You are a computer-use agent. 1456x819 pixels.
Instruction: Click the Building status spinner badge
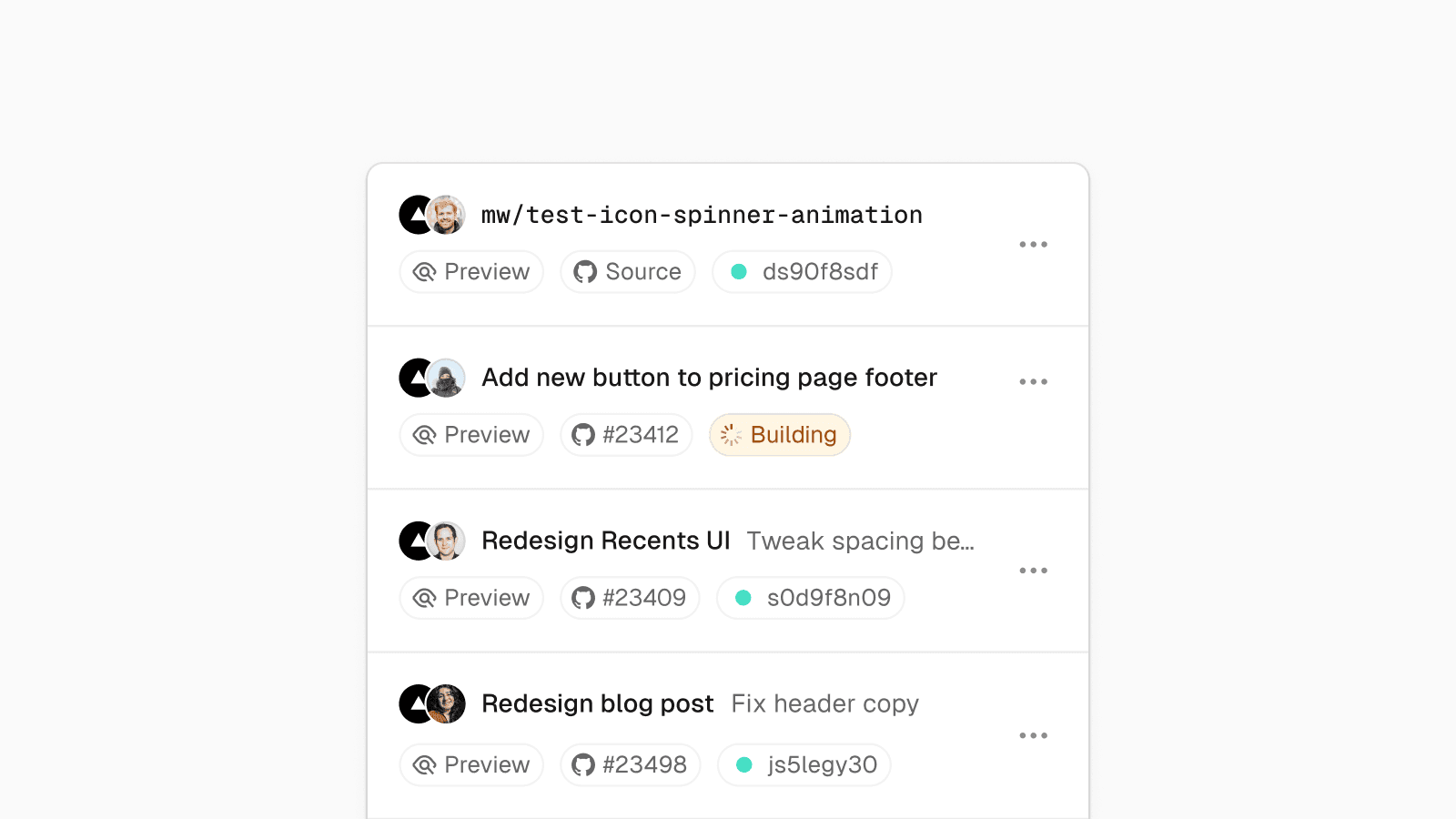[x=780, y=435]
